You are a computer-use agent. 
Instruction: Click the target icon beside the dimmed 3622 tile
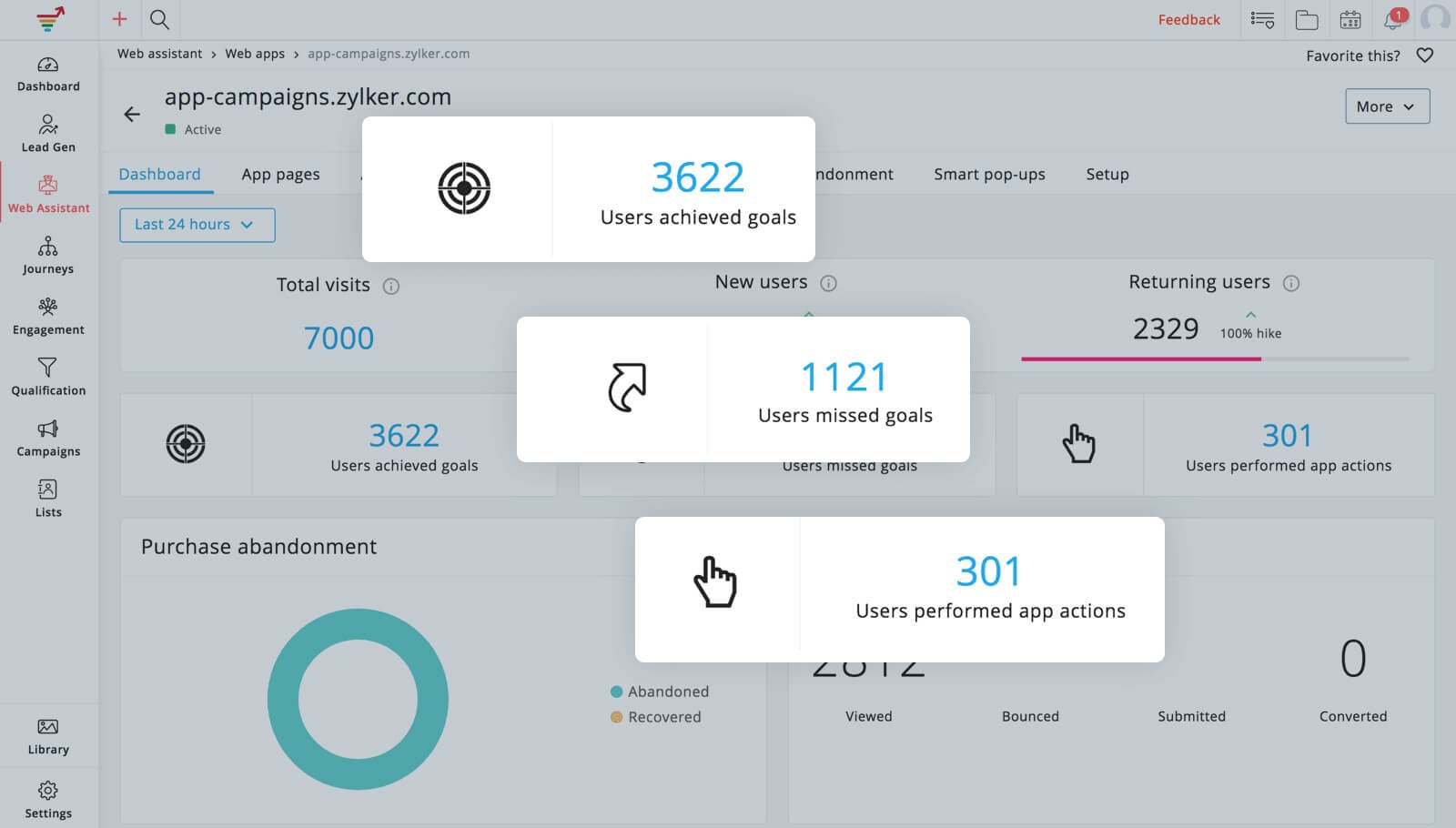186,444
